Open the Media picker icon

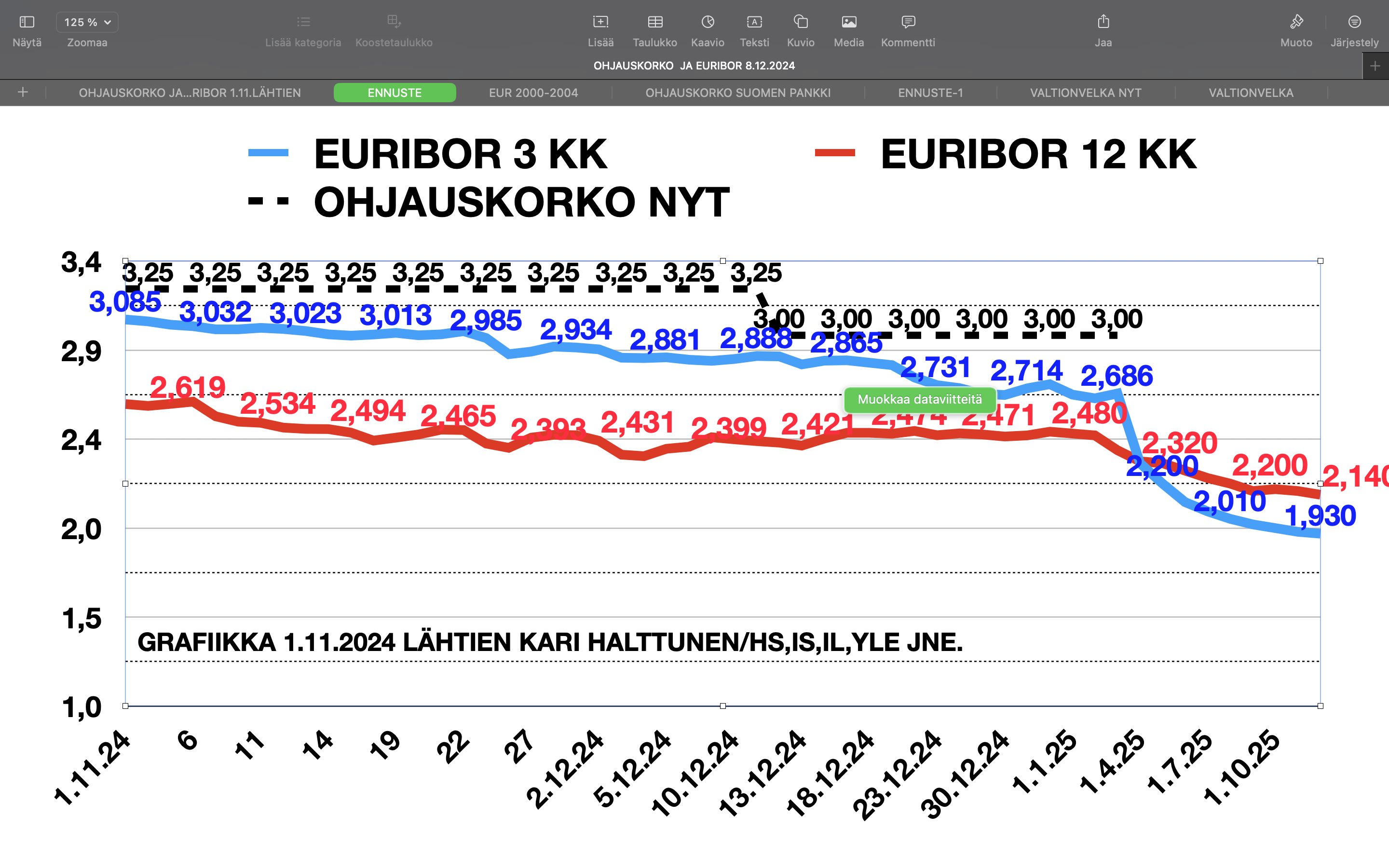849,22
